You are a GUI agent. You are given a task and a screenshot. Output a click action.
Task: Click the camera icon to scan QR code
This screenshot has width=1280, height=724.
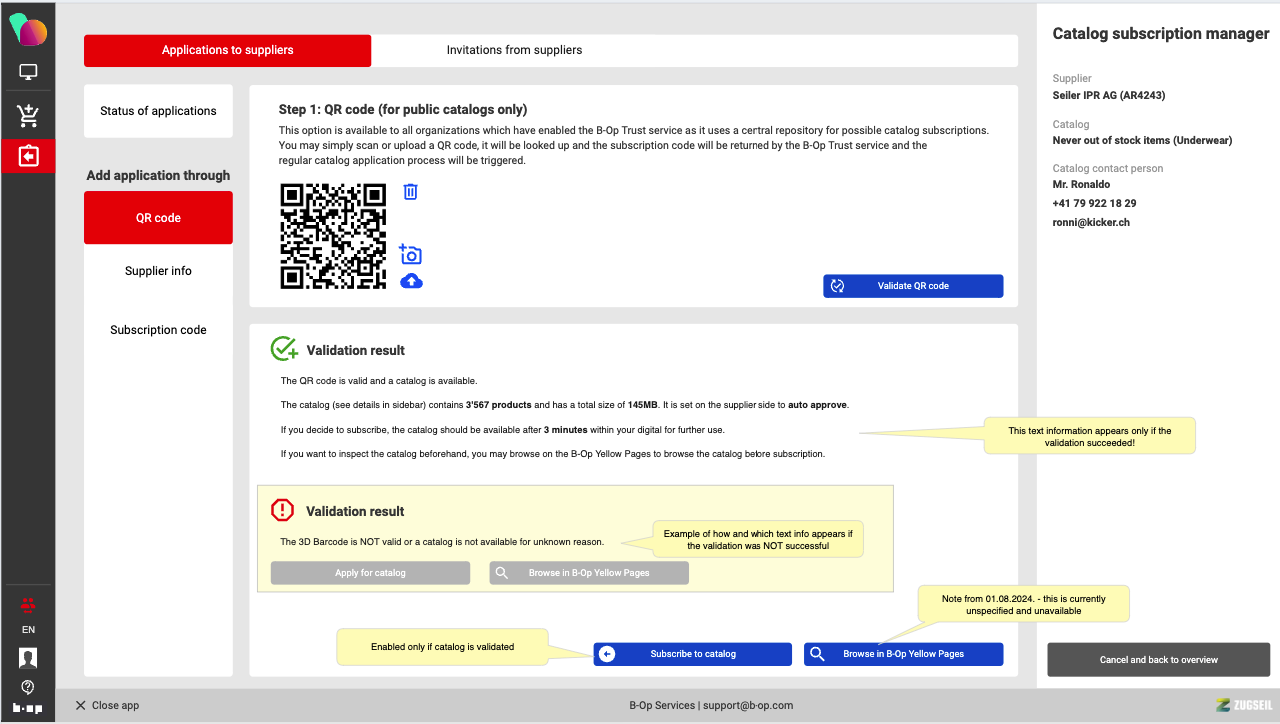tap(410, 255)
